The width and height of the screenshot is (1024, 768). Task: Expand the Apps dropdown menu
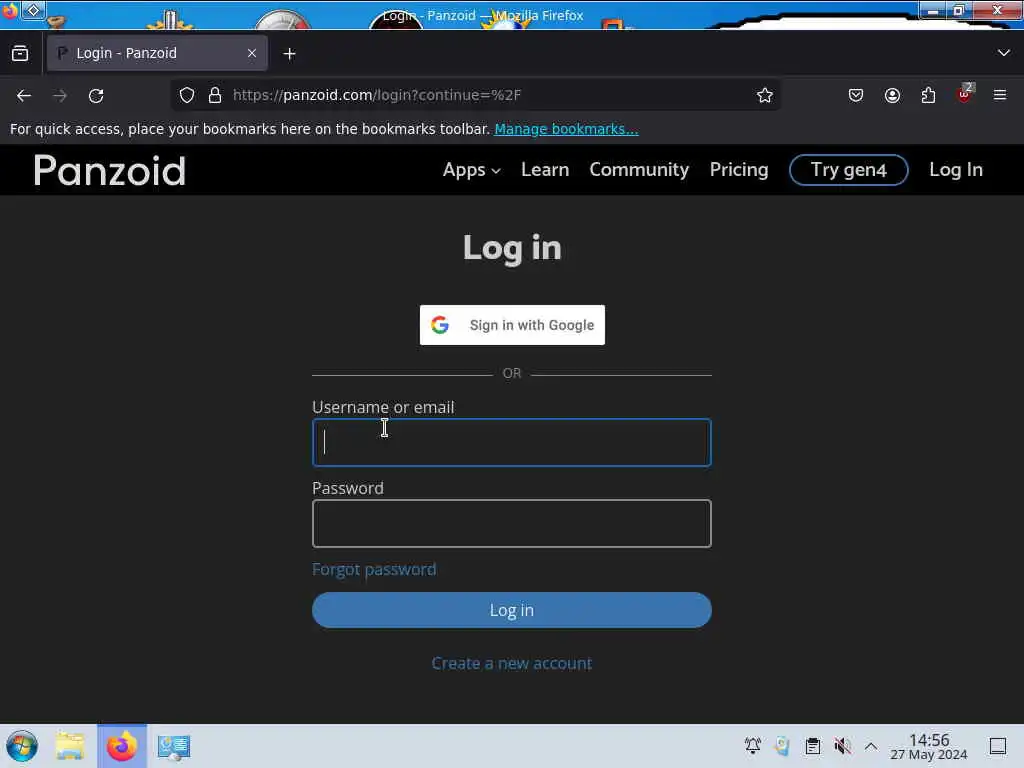point(472,170)
